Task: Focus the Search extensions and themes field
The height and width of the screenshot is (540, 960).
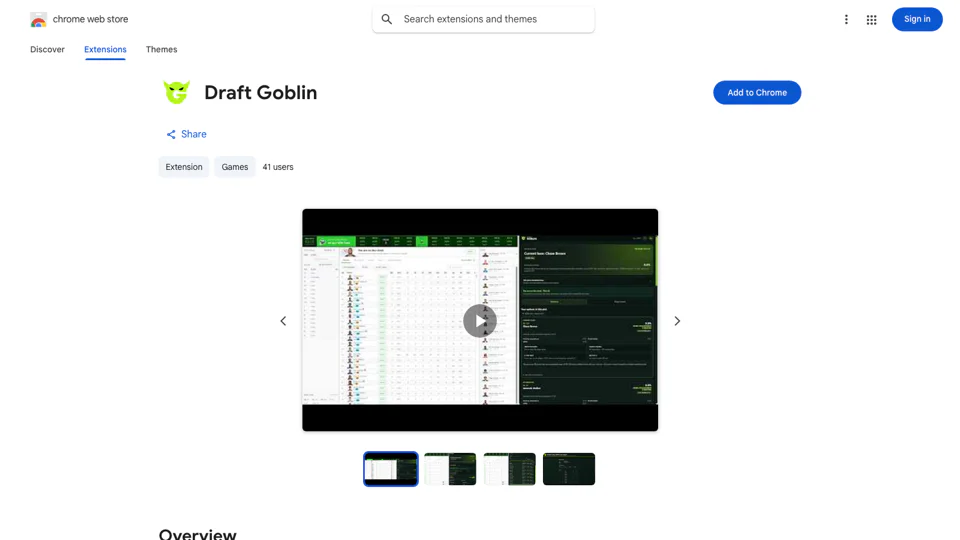Action: click(x=483, y=19)
